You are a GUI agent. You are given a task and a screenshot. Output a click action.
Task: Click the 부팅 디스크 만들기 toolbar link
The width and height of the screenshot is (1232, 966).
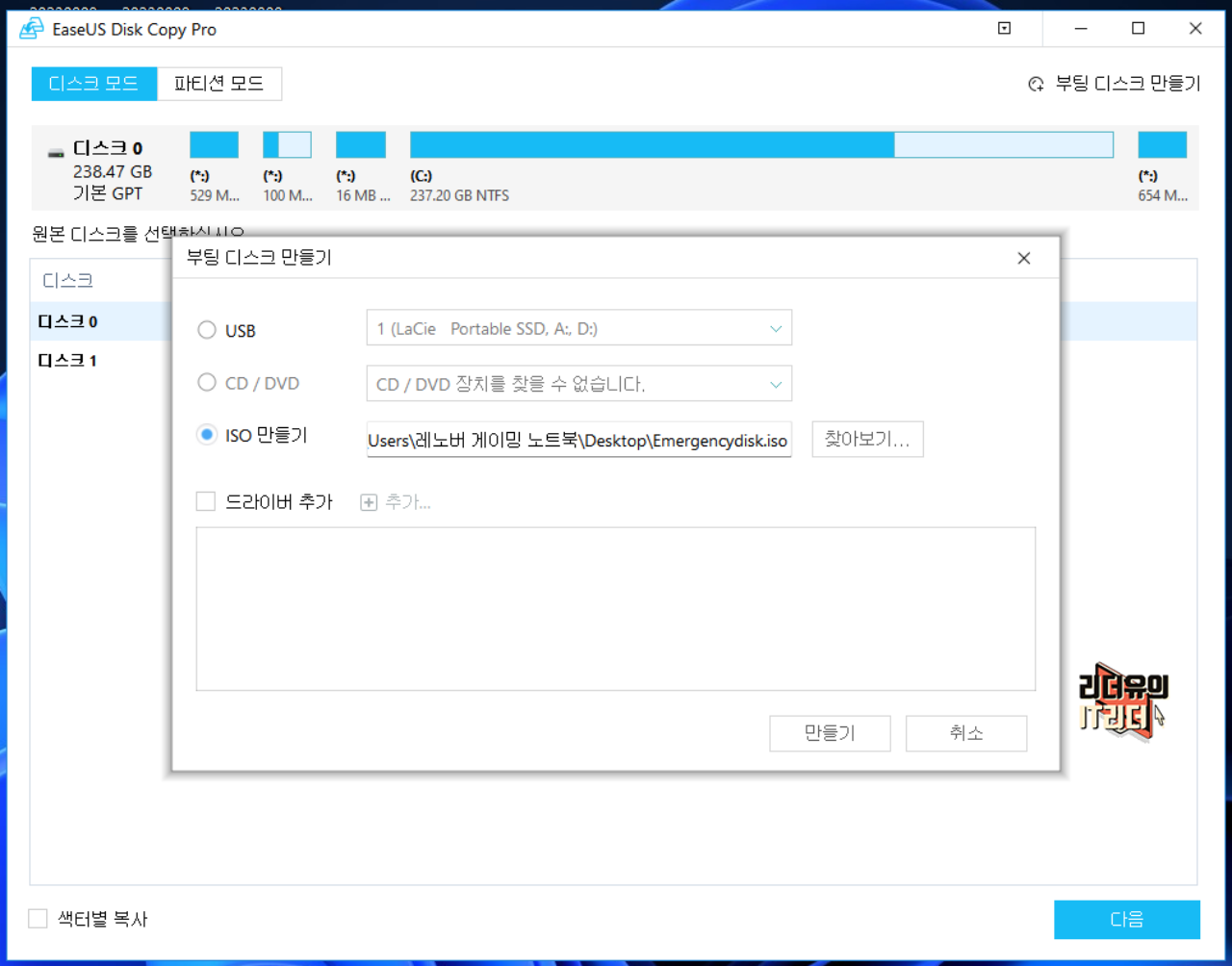click(1115, 84)
